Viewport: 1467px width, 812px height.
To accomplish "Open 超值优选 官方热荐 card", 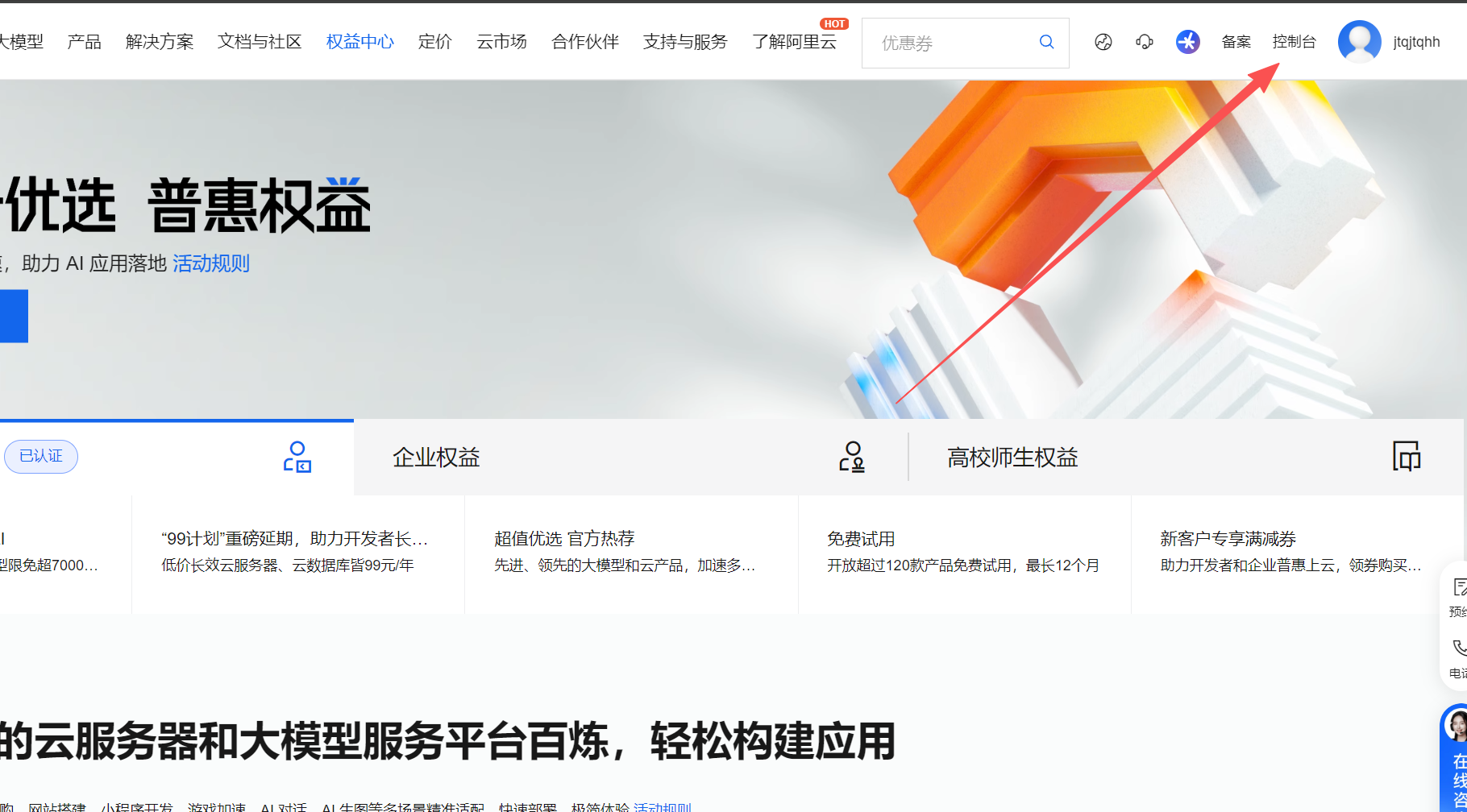I will point(631,554).
